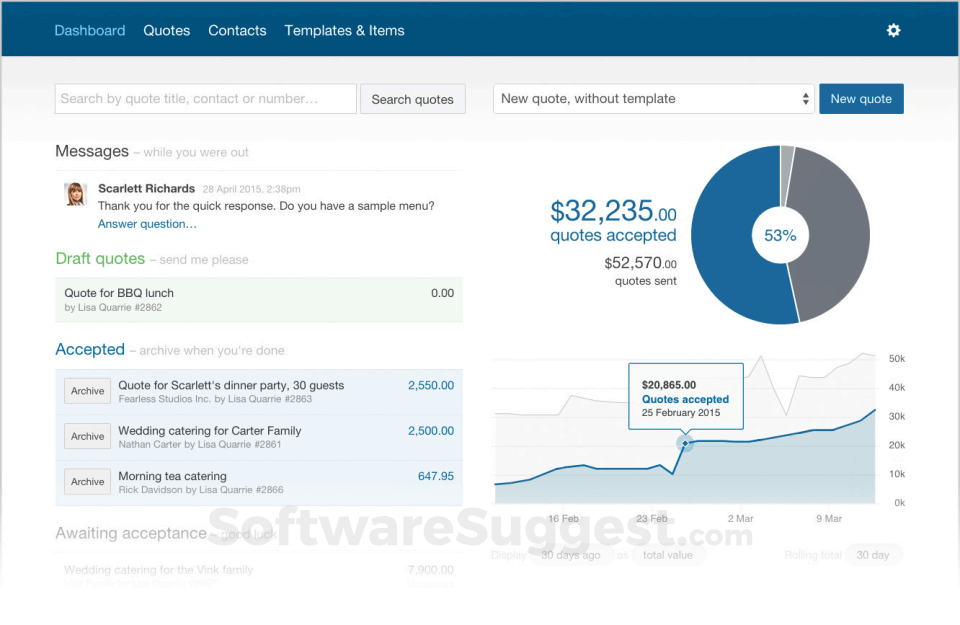Click the 'Answer question...' link
The height and width of the screenshot is (625, 960).
(146, 223)
